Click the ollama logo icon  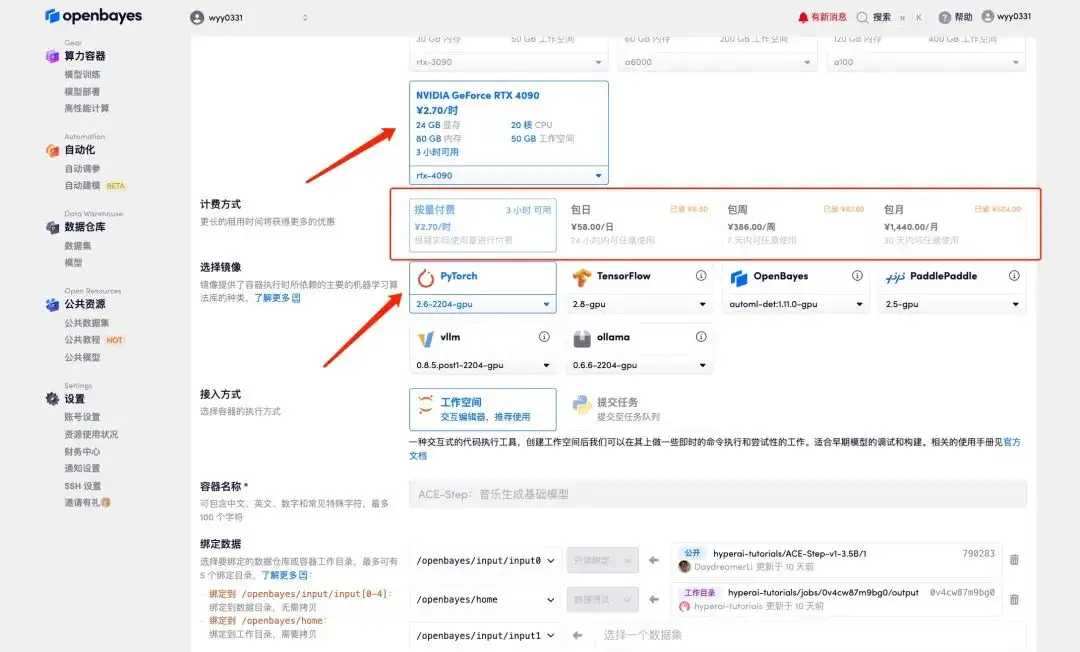pos(582,338)
